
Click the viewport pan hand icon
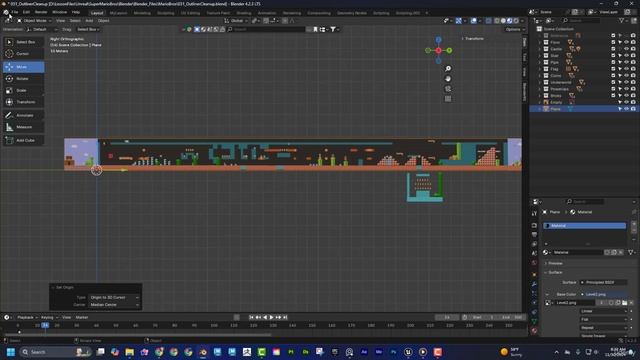(x=448, y=78)
